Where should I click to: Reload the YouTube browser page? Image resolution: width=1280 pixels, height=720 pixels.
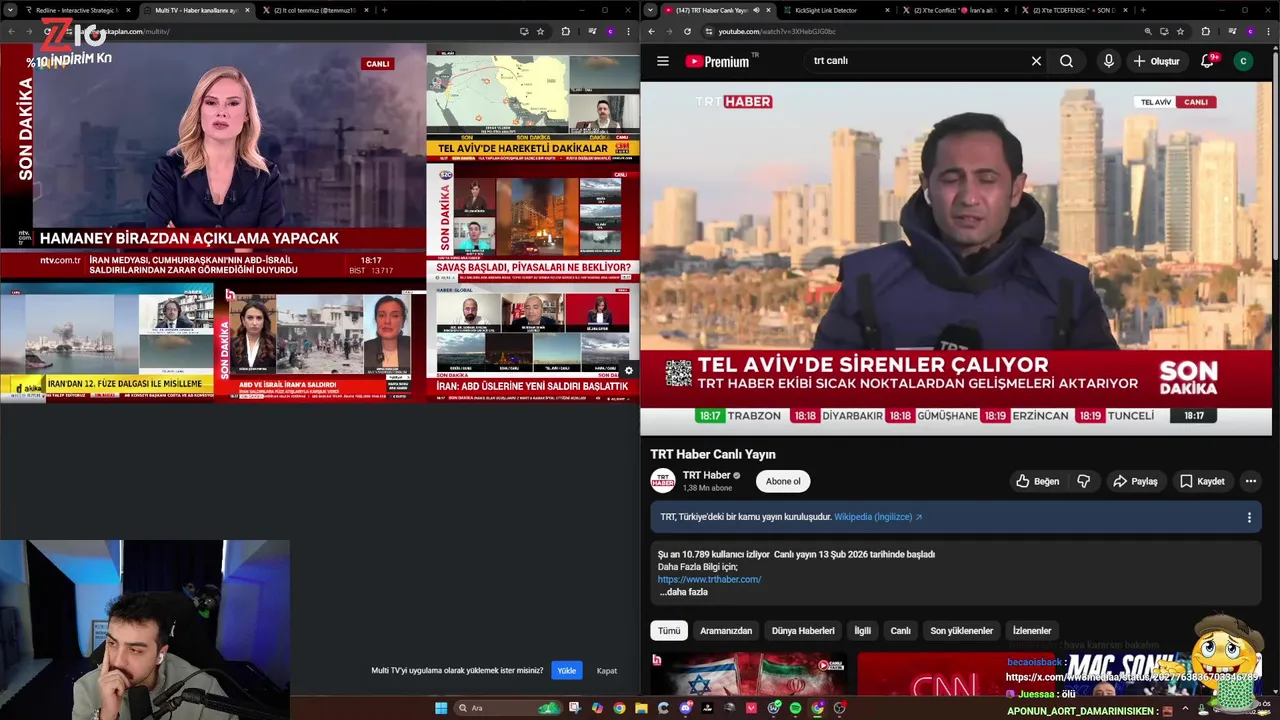coord(687,31)
